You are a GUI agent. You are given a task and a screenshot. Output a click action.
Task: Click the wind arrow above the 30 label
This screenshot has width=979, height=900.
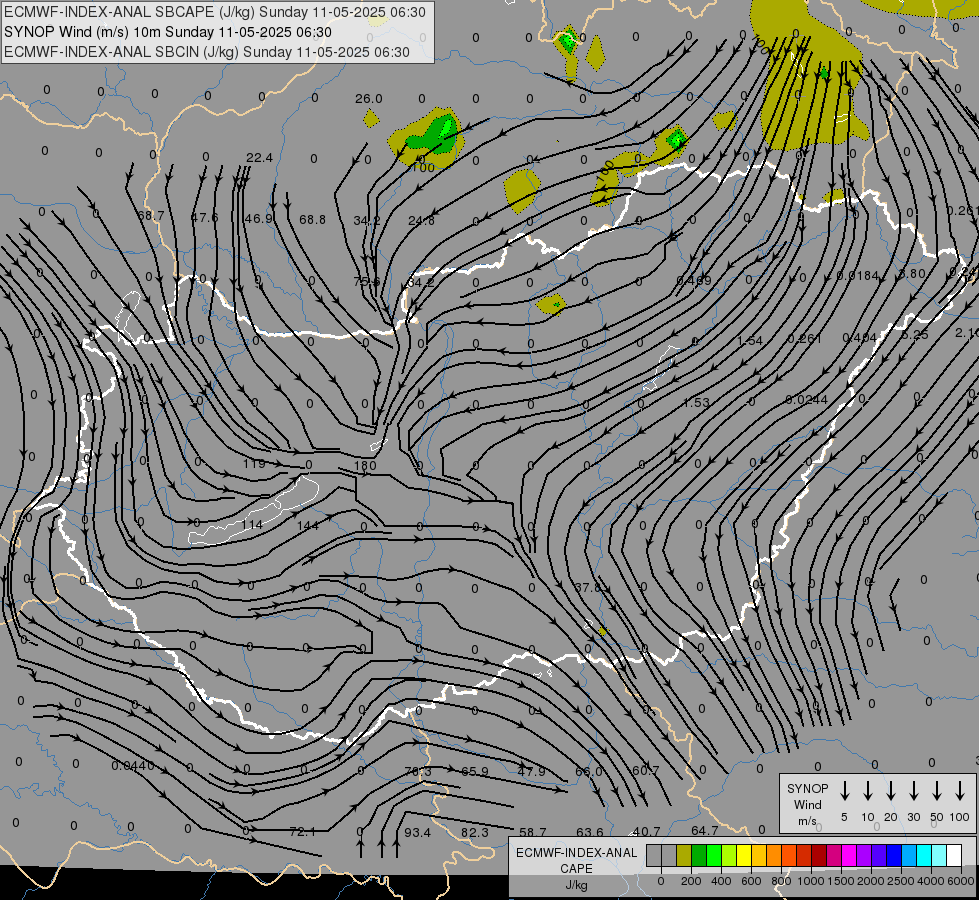click(x=913, y=791)
